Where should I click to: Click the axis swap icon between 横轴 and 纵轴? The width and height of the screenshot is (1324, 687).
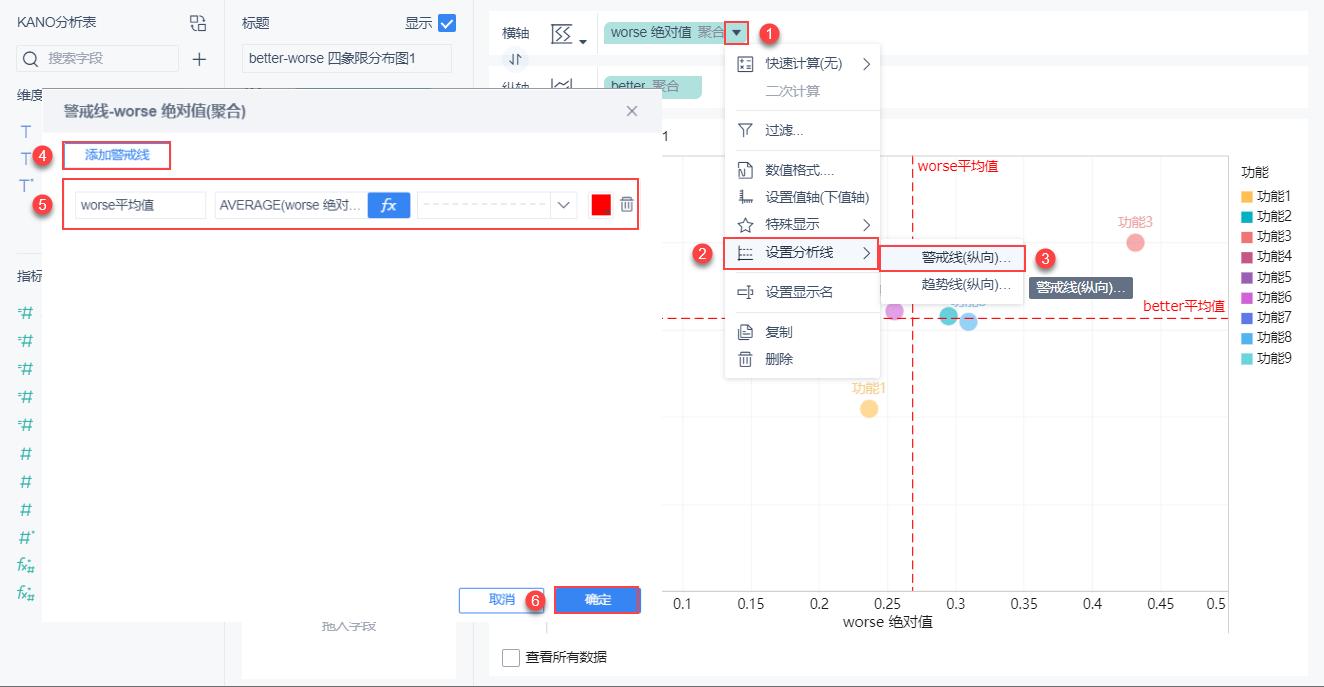pyautogui.click(x=515, y=59)
